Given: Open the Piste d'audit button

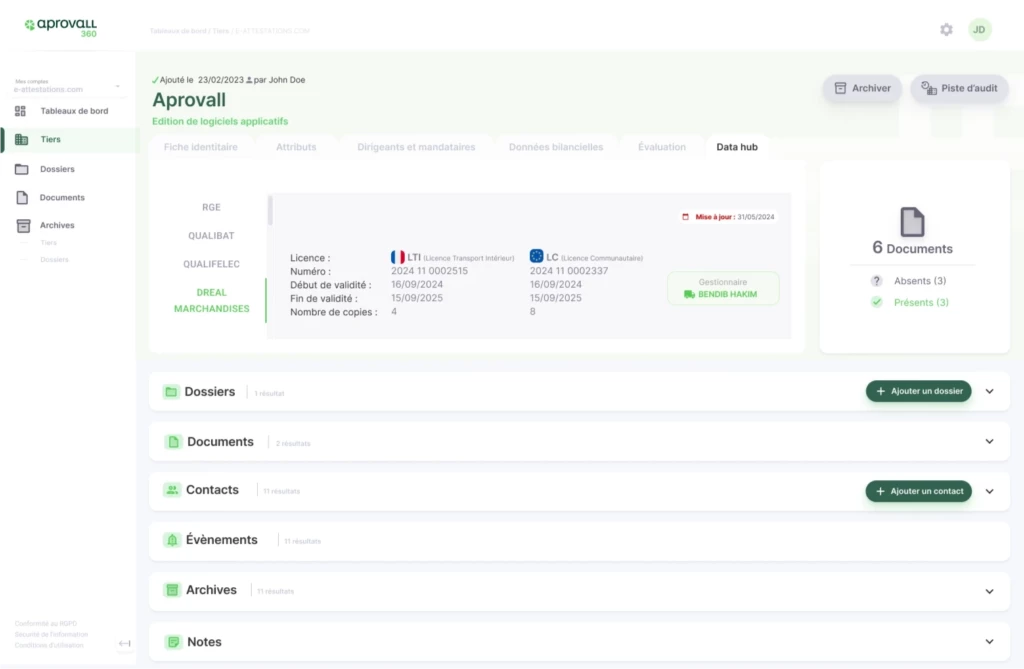Looking at the screenshot, I should (x=959, y=88).
